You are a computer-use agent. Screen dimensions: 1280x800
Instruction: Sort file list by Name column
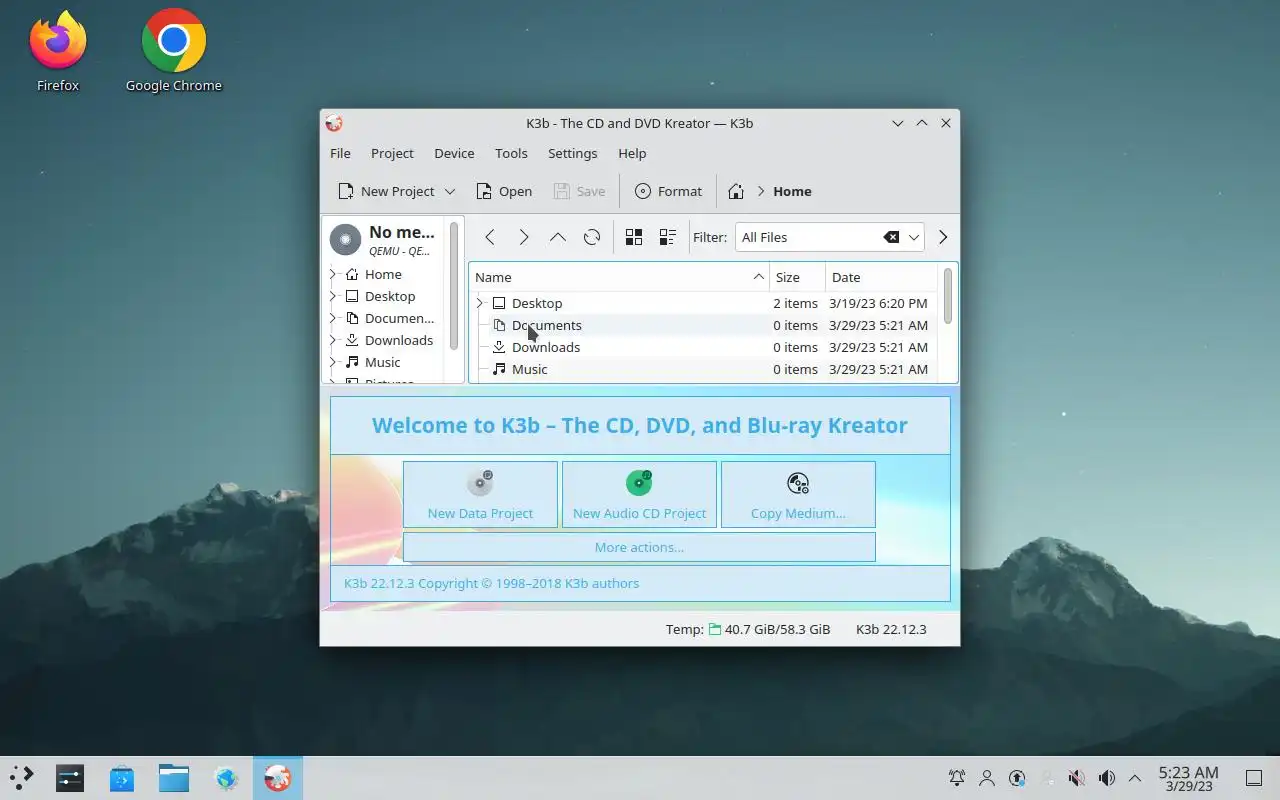[x=619, y=277]
